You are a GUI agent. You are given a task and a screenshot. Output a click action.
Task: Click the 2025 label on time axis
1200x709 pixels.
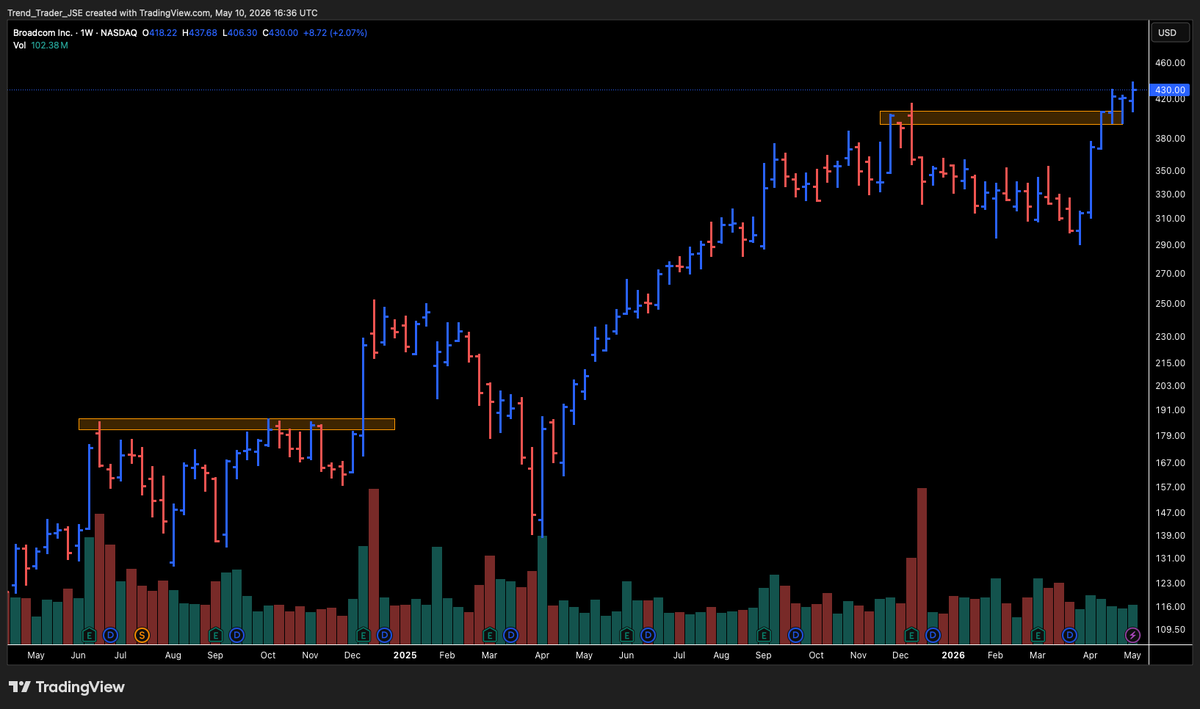click(x=404, y=655)
